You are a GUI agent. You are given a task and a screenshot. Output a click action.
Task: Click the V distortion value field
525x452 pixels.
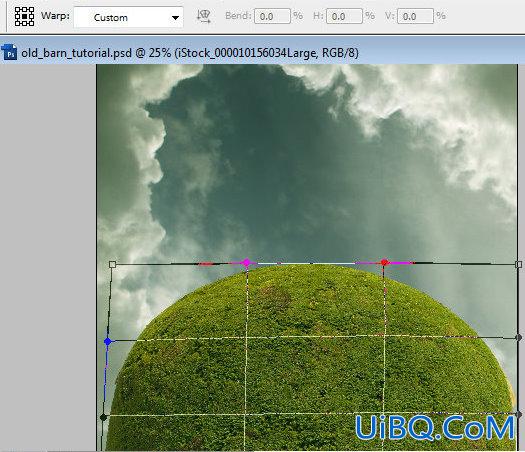pyautogui.click(x=415, y=16)
